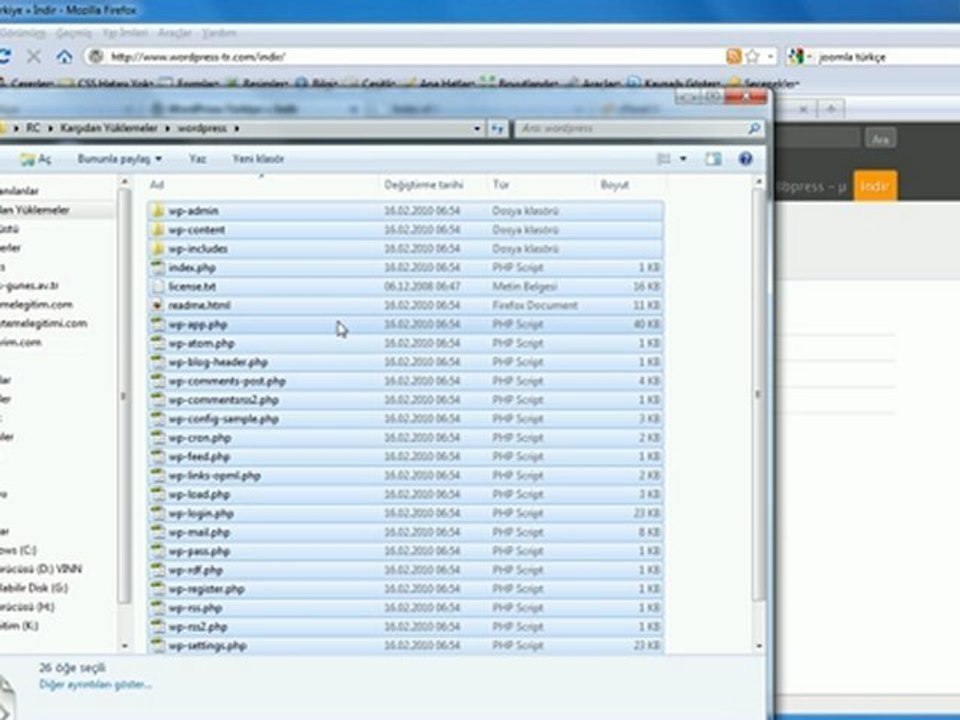Click the wp-includes folder icon
960x720 pixels.
158,249
